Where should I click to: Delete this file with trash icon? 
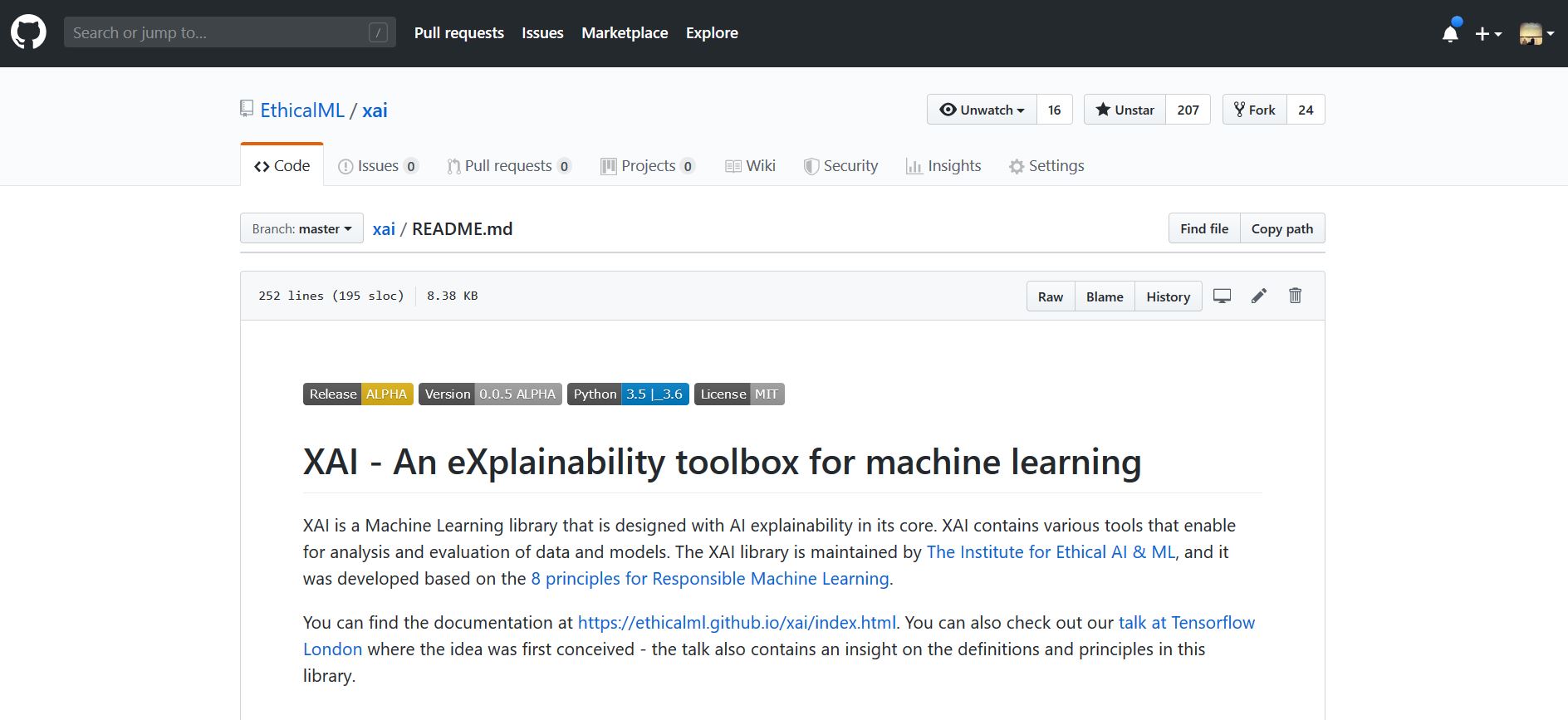click(x=1295, y=296)
